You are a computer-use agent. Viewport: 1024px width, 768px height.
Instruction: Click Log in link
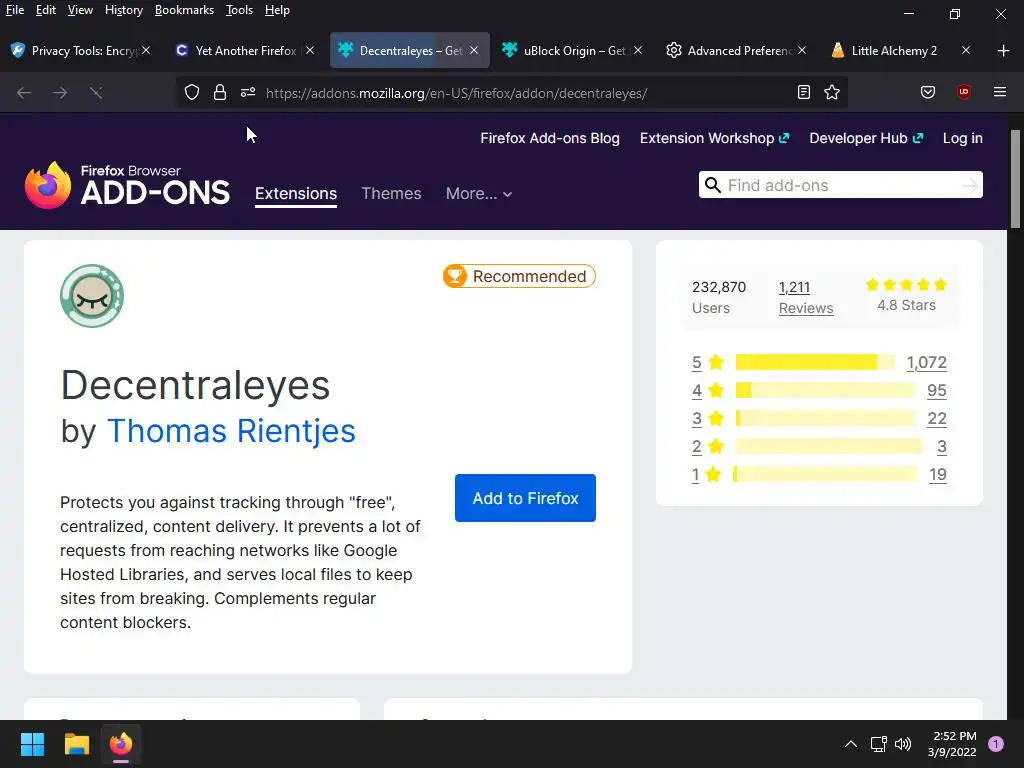click(963, 138)
